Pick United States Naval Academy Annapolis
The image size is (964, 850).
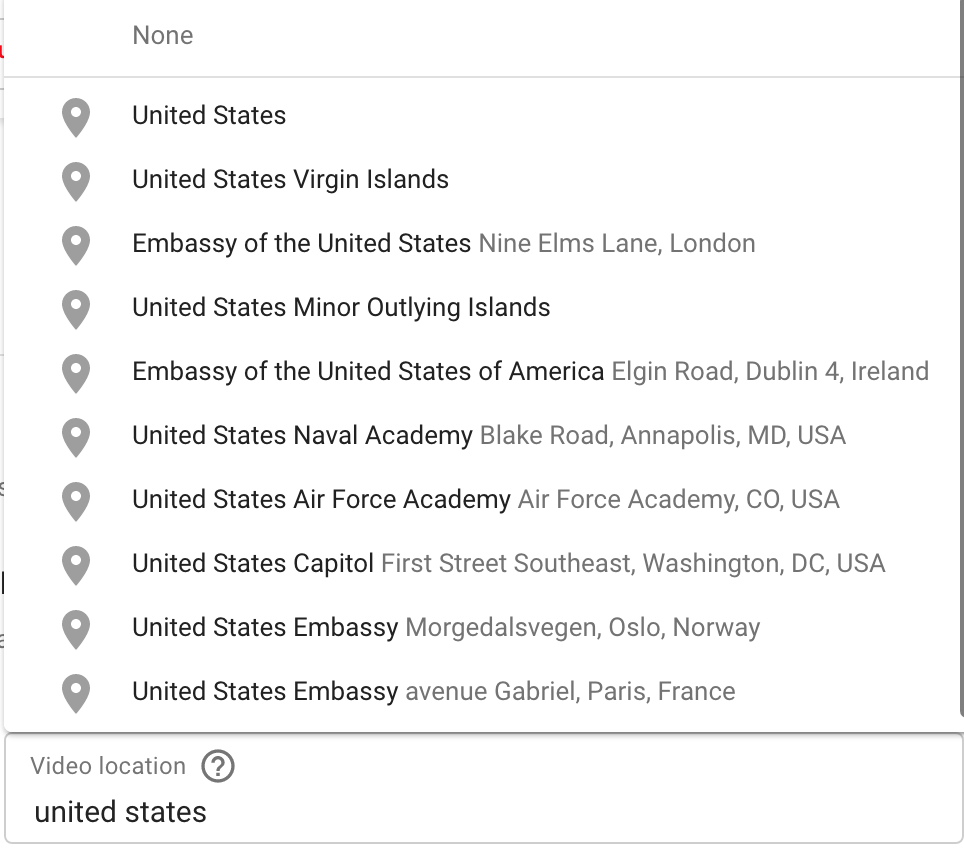click(x=482, y=435)
